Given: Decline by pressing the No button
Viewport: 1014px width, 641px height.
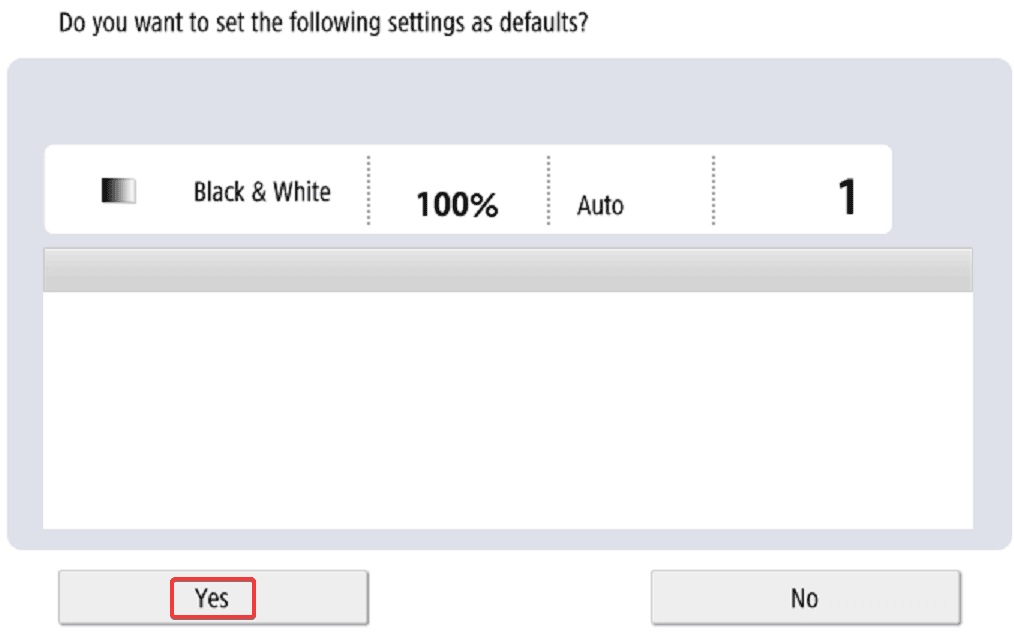Looking at the screenshot, I should click(x=805, y=598).
